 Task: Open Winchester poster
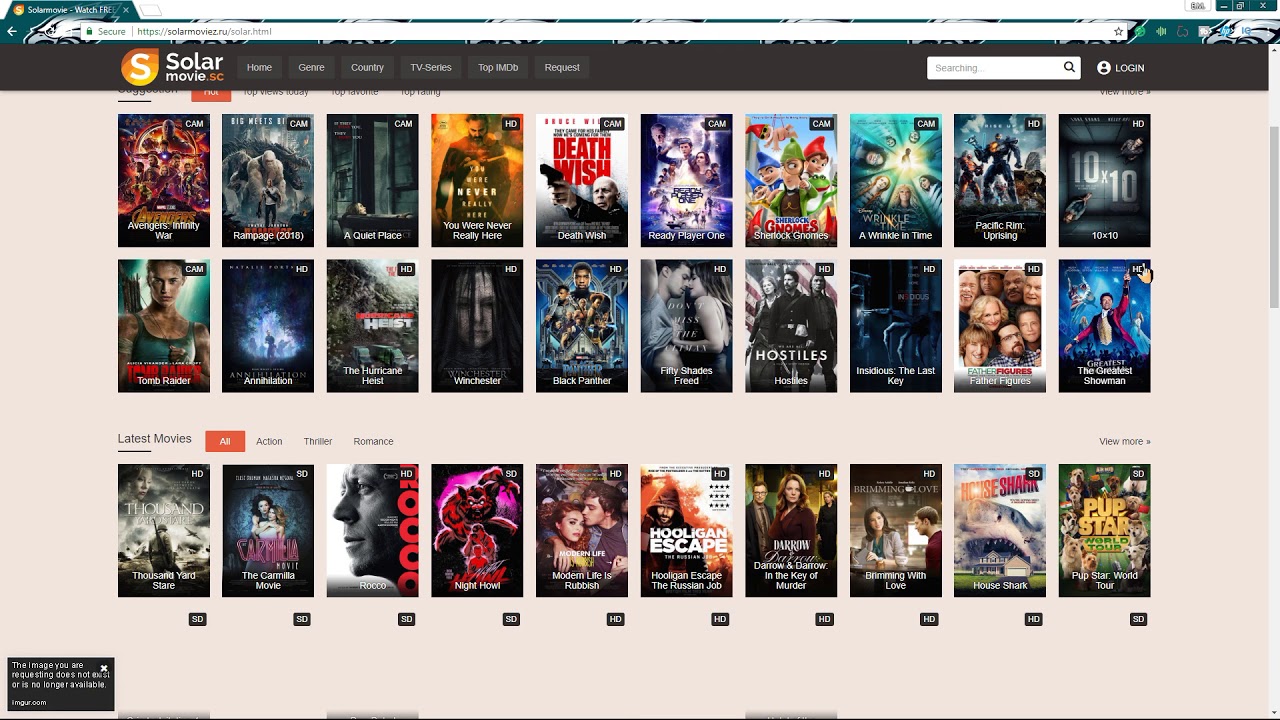477,326
